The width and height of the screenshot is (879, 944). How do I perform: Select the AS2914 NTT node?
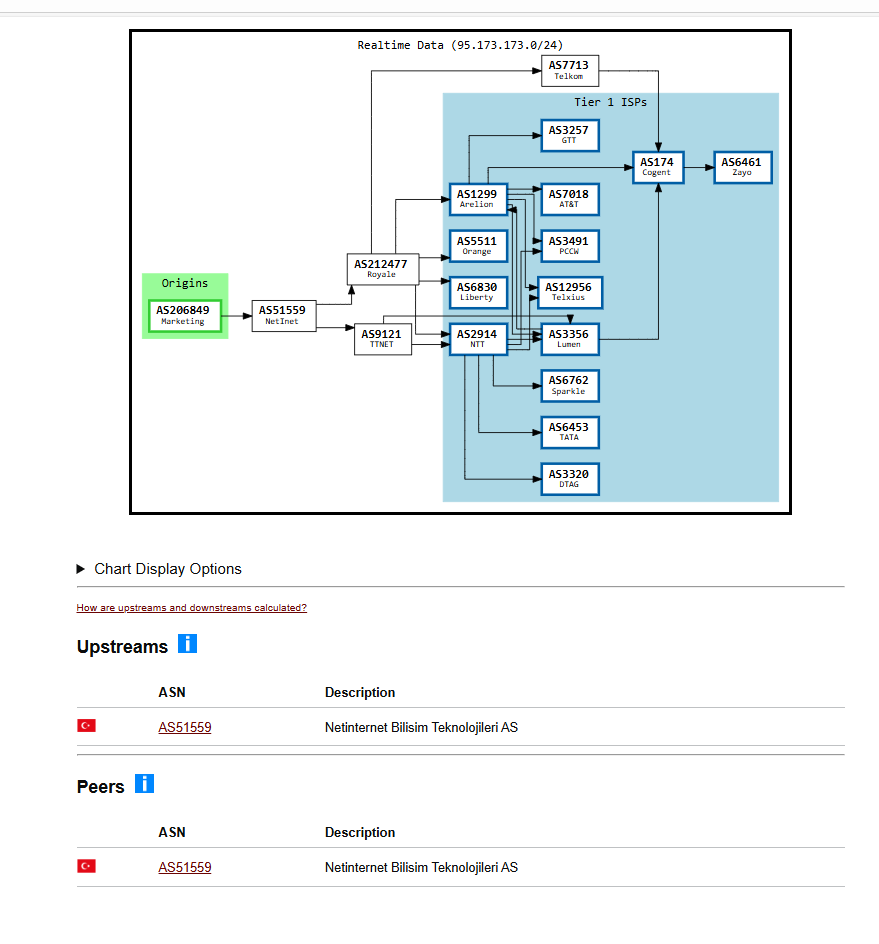point(479,339)
